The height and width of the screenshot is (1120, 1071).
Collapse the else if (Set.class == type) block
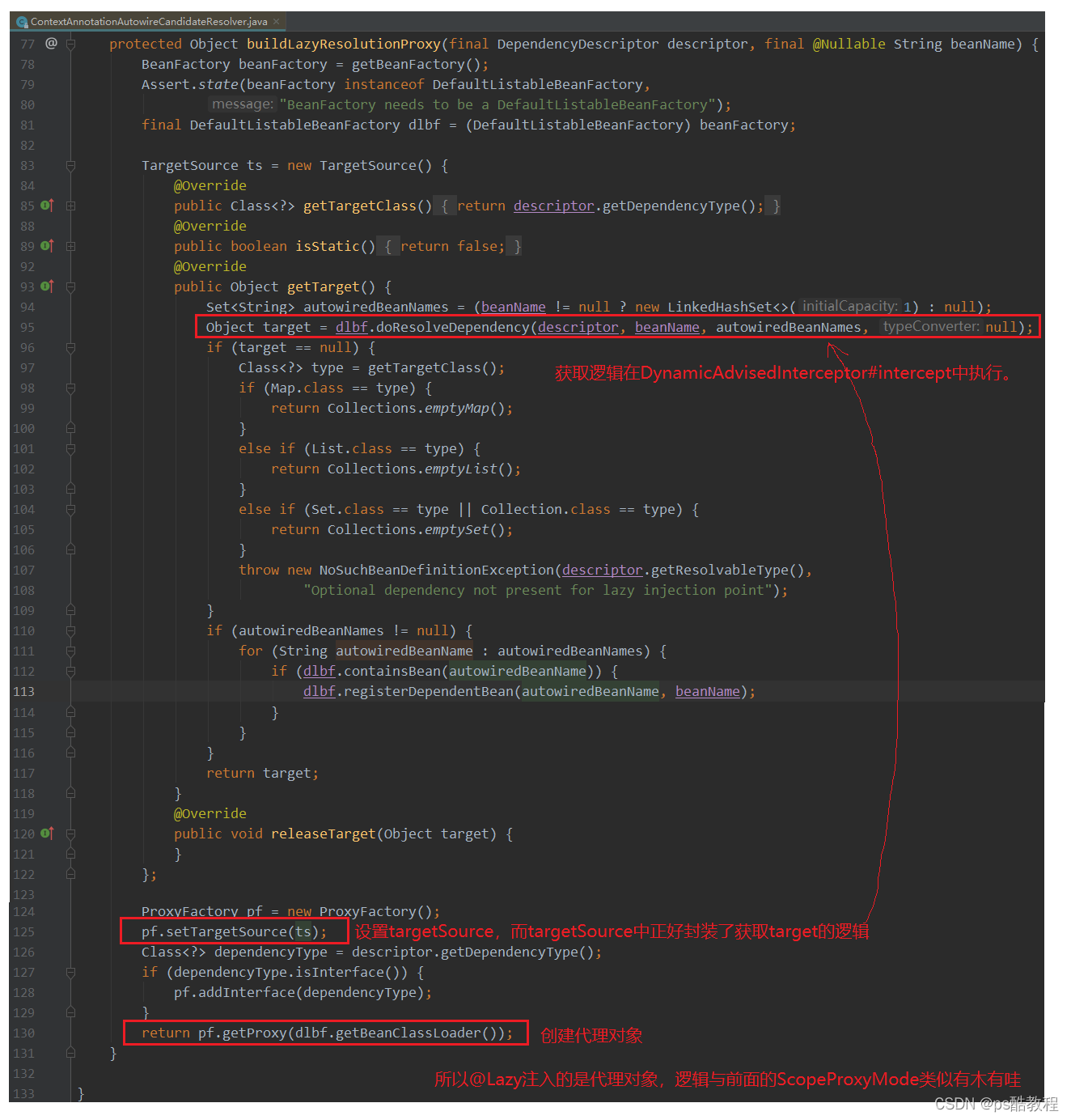coord(70,509)
